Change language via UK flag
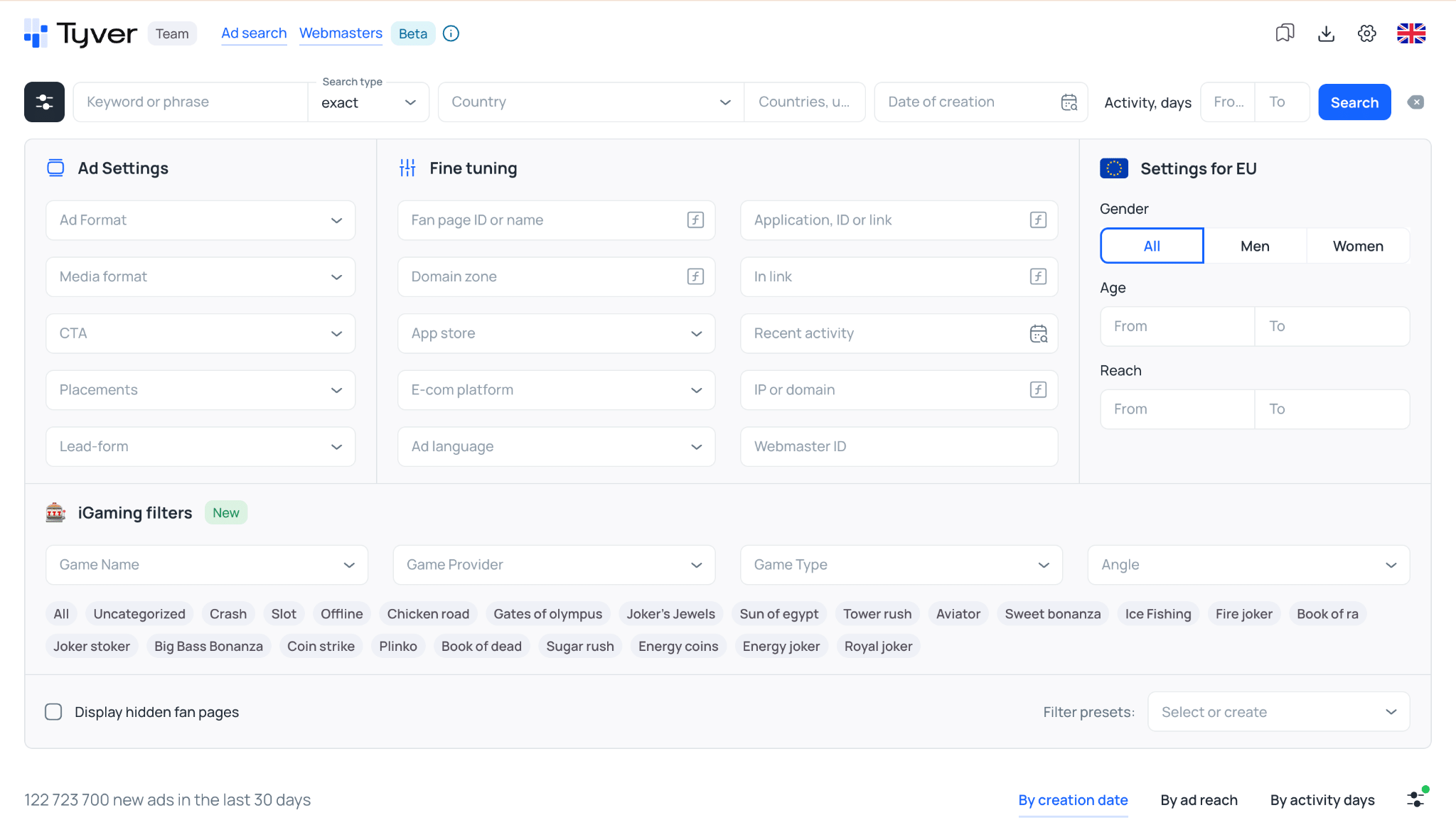This screenshot has width=1456, height=825. click(1411, 33)
